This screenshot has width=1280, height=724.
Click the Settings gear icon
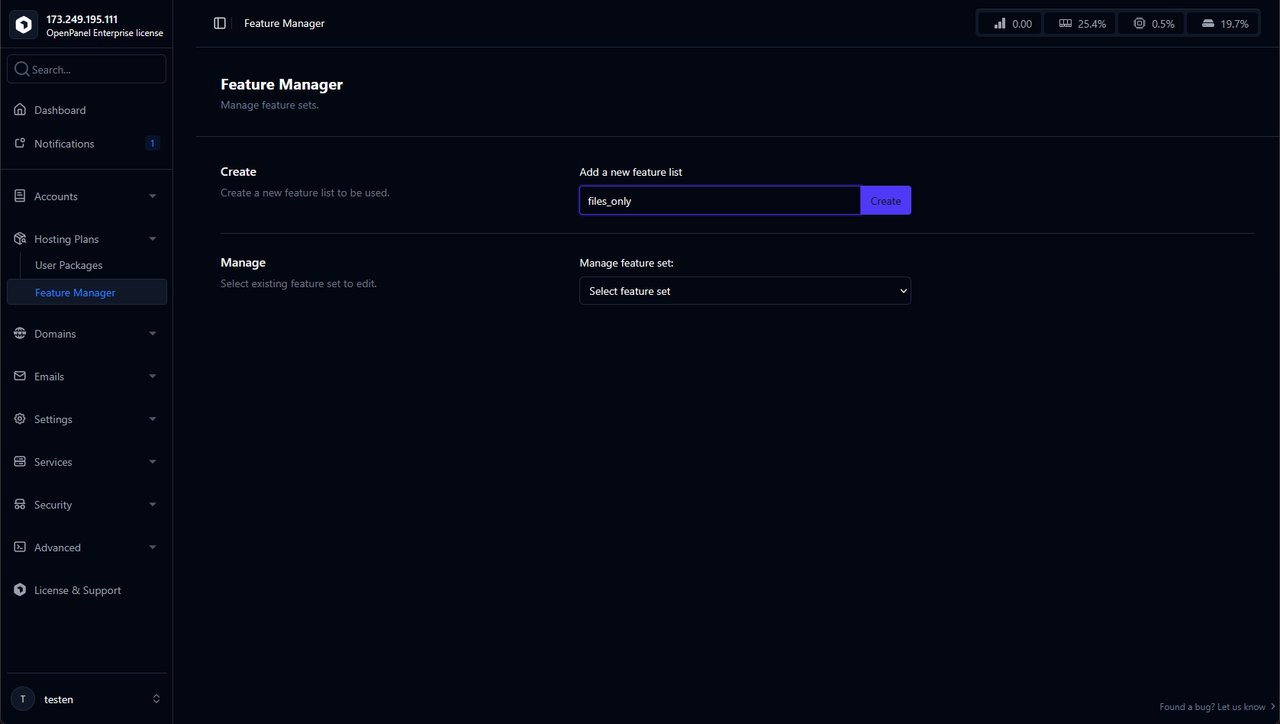(x=20, y=419)
